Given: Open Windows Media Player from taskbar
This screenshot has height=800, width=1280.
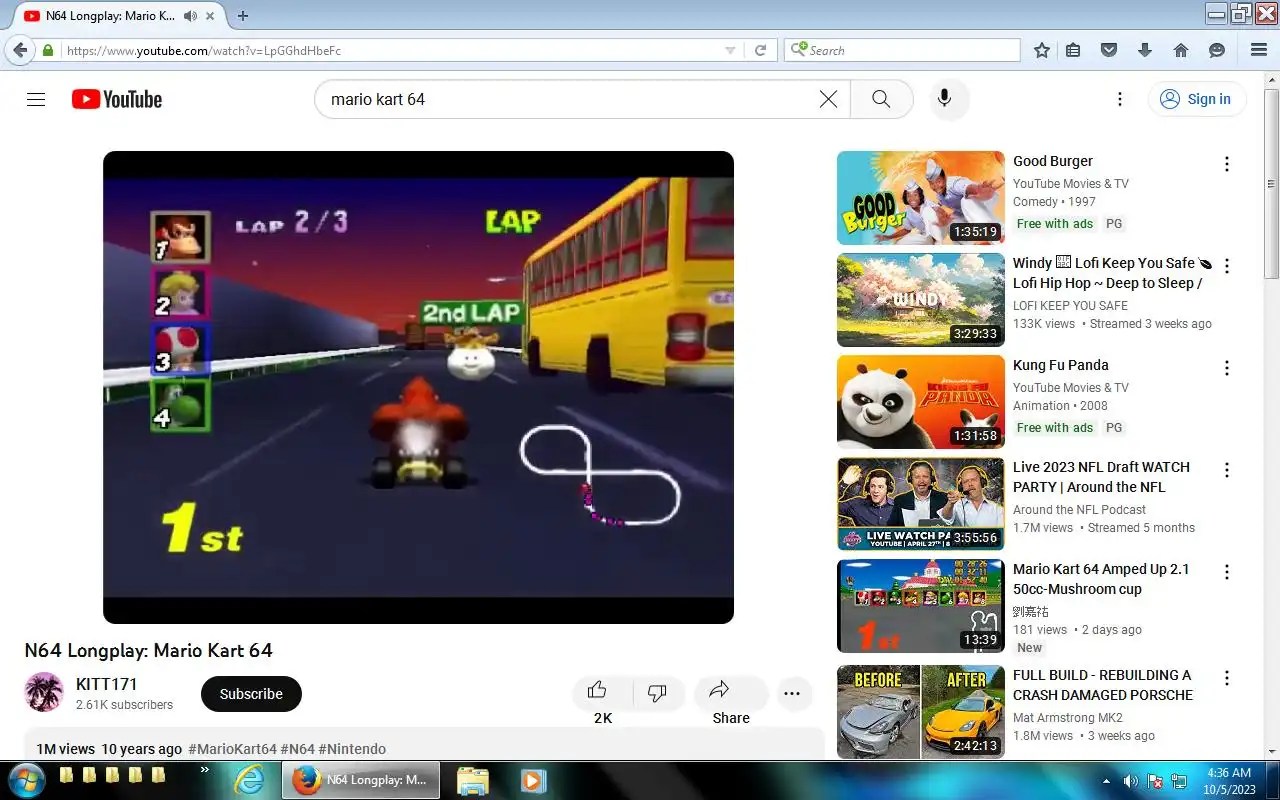Looking at the screenshot, I should point(532,780).
